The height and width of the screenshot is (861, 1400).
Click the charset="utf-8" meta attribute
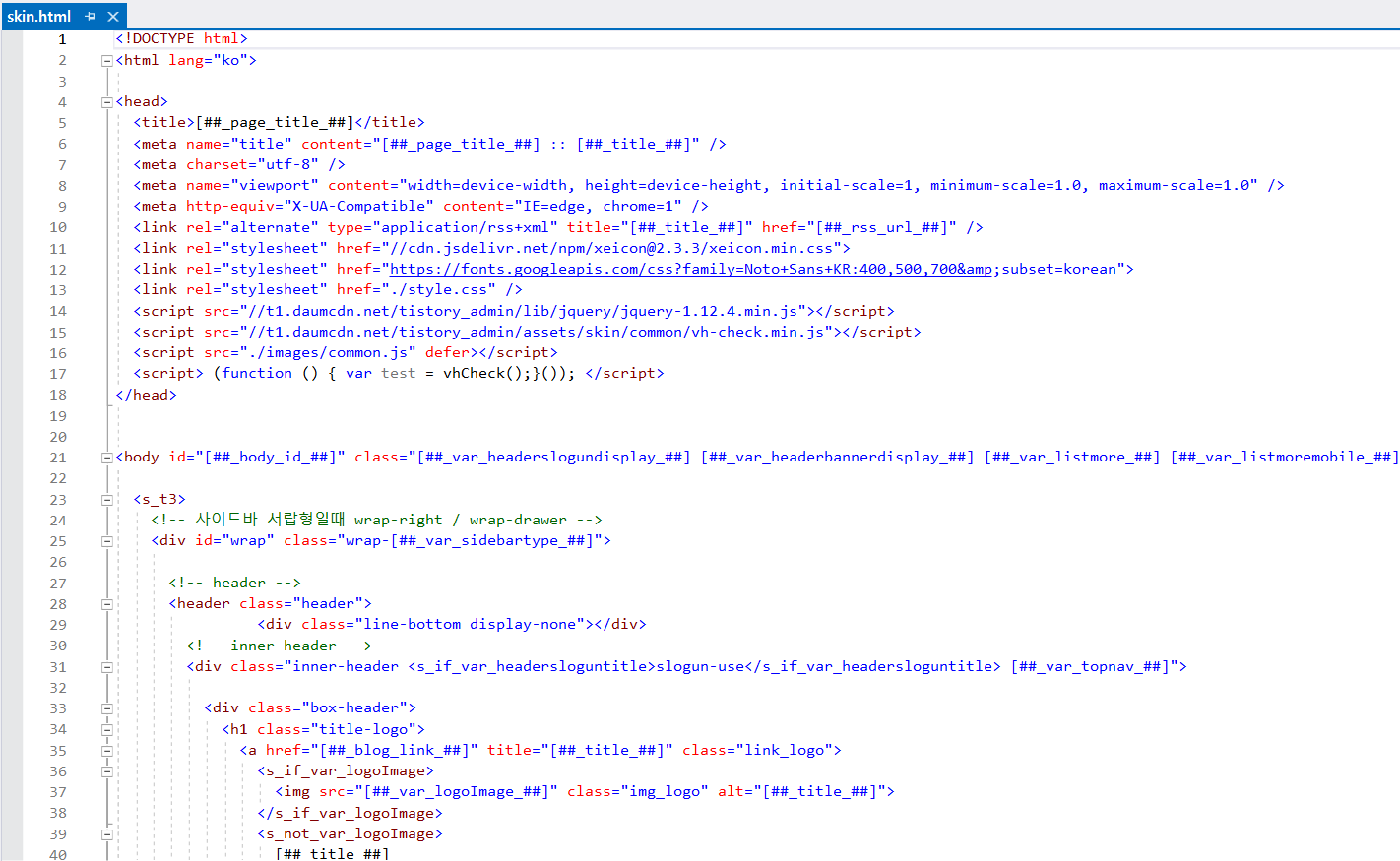pos(252,164)
